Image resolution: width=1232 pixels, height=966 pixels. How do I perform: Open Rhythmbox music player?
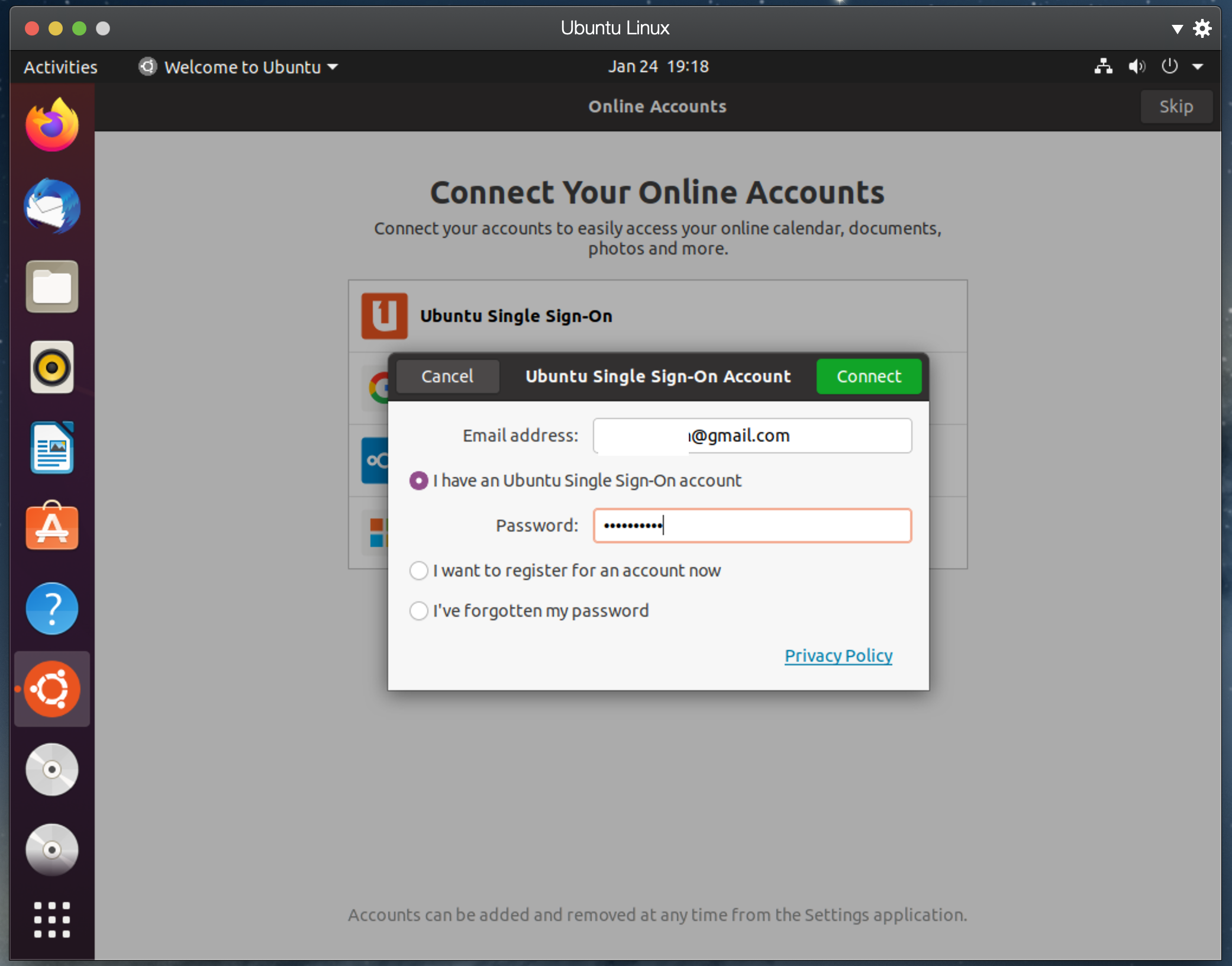pyautogui.click(x=52, y=367)
